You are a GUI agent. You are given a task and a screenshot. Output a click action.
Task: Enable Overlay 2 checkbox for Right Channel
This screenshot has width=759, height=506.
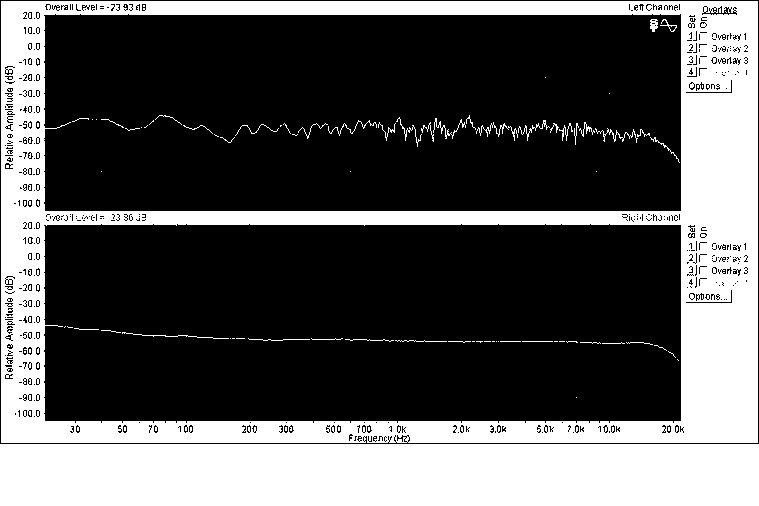704,259
